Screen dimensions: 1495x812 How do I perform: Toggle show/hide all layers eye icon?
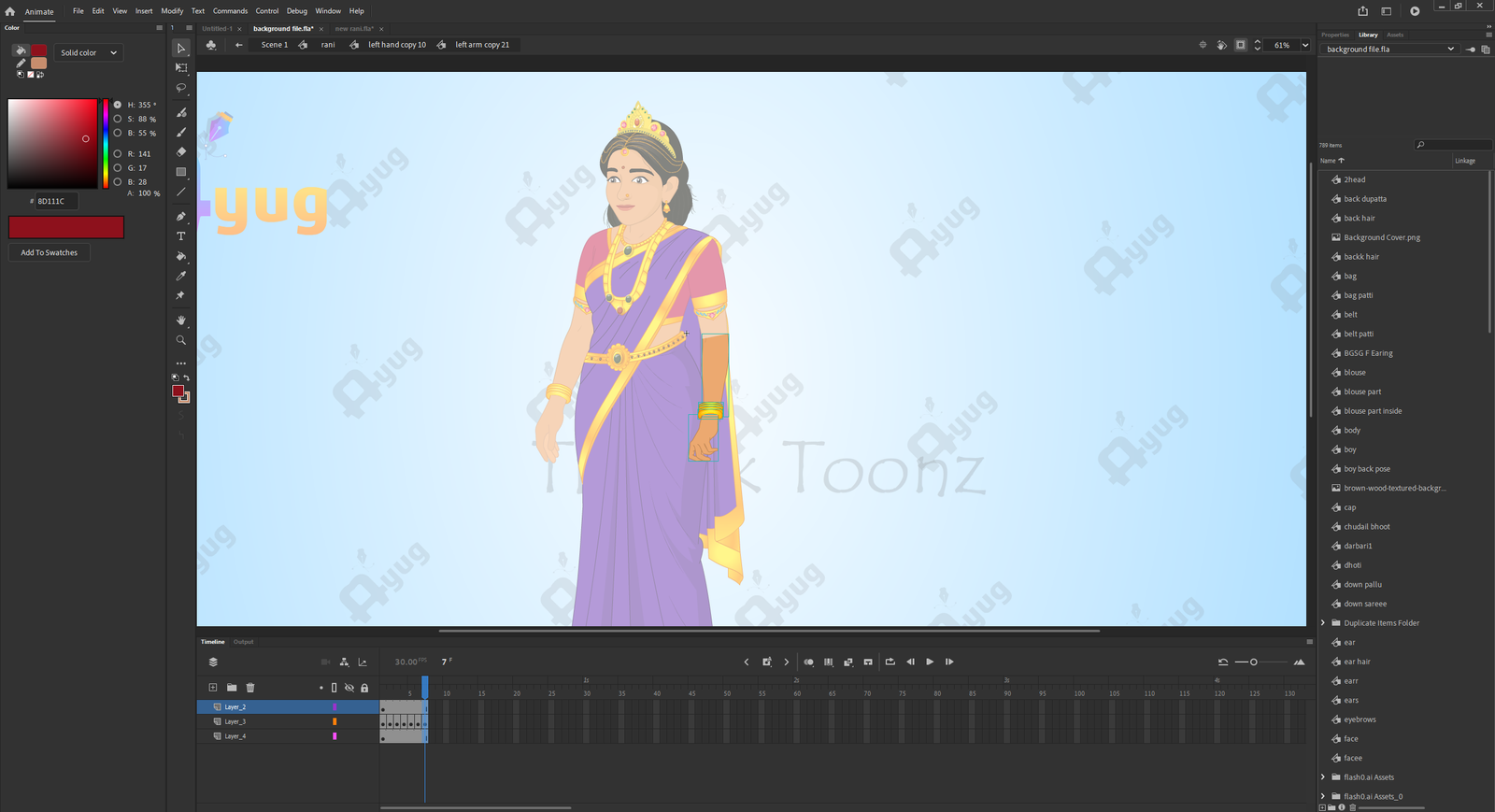[349, 688]
